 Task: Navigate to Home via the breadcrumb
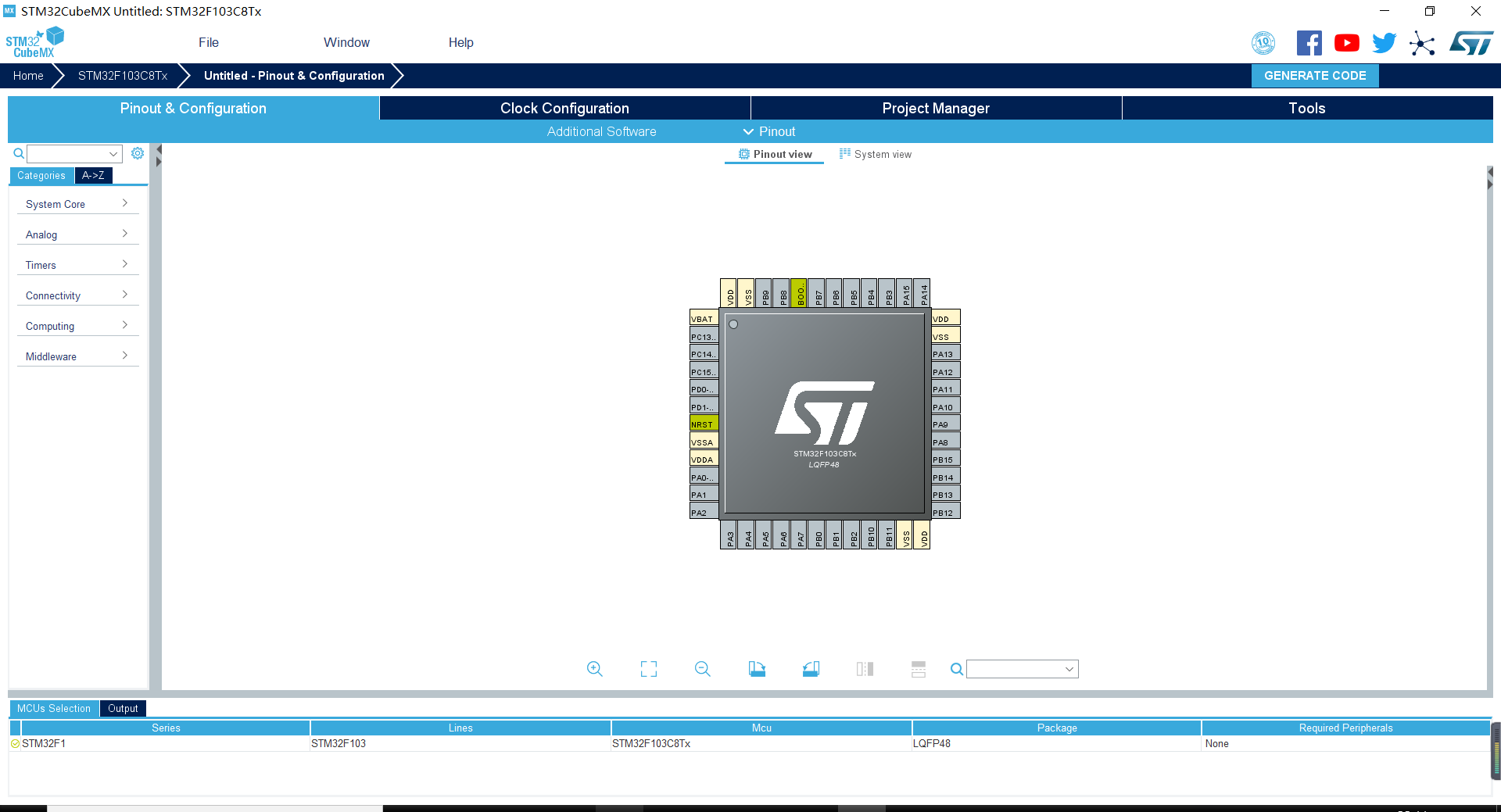click(x=28, y=76)
